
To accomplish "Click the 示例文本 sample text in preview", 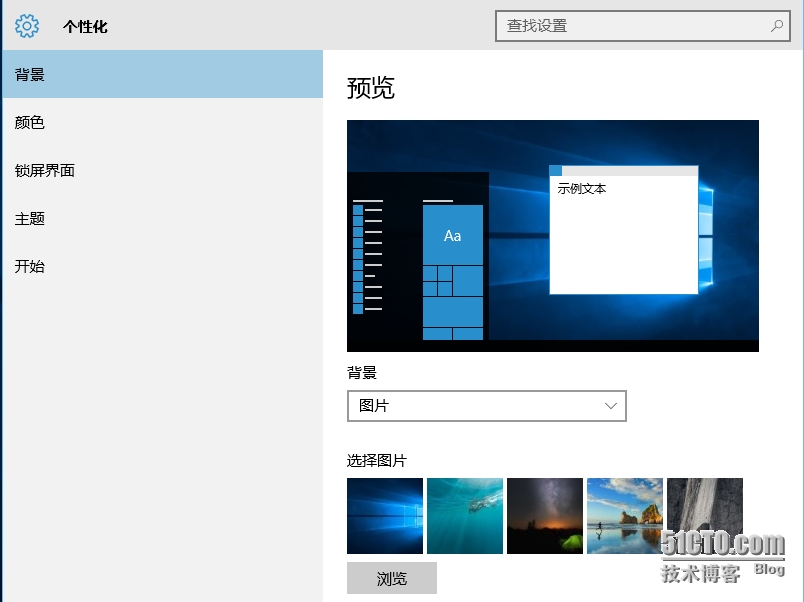I will (581, 189).
